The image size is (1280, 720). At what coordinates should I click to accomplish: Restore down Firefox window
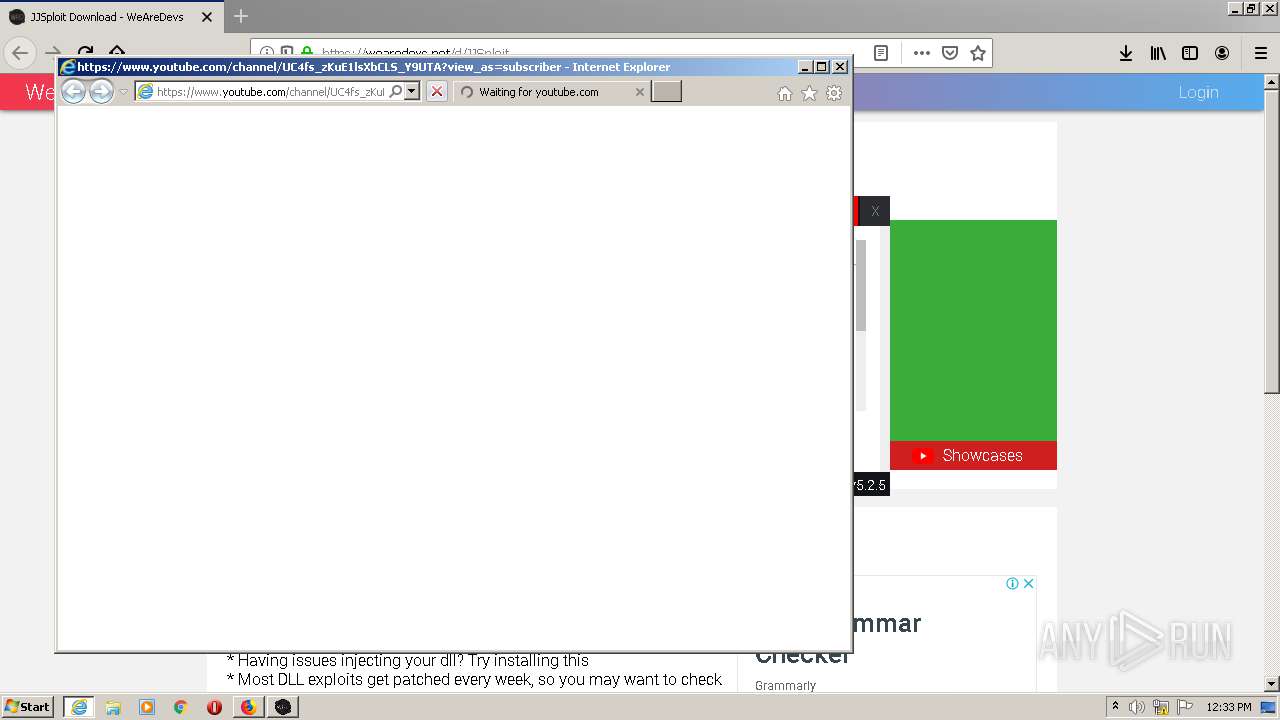[x=1251, y=8]
